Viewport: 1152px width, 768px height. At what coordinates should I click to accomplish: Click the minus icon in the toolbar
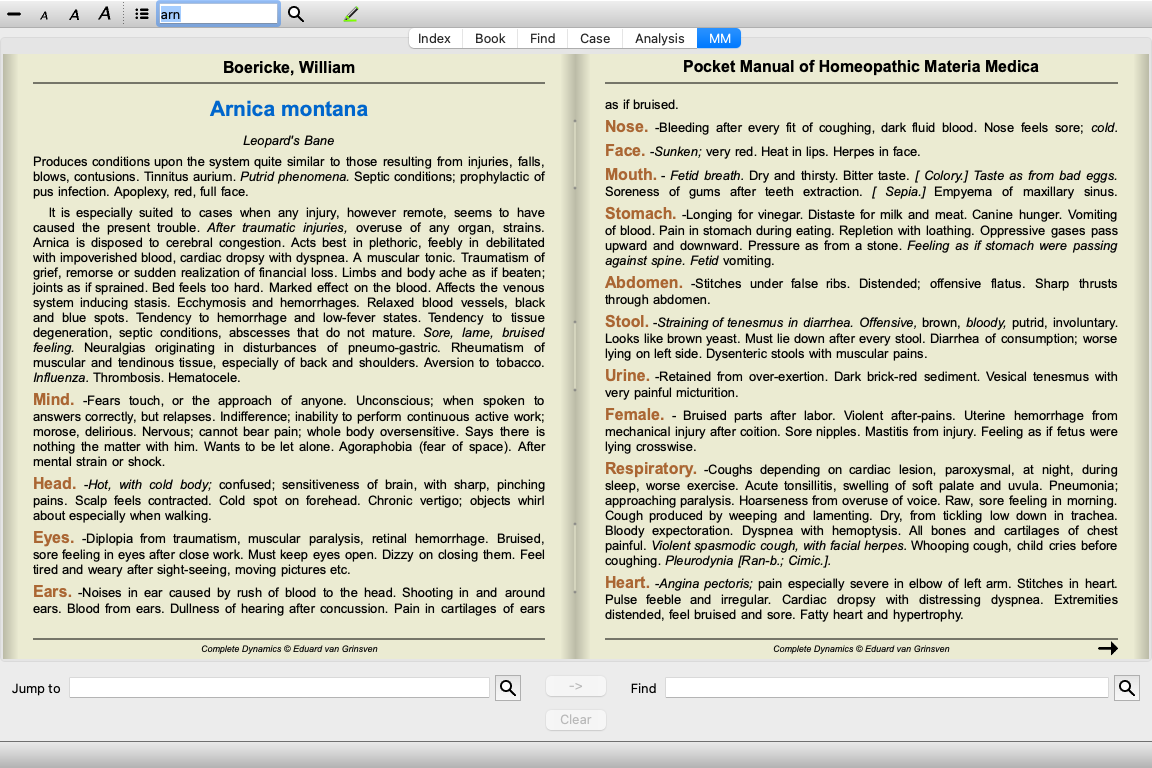pos(14,14)
